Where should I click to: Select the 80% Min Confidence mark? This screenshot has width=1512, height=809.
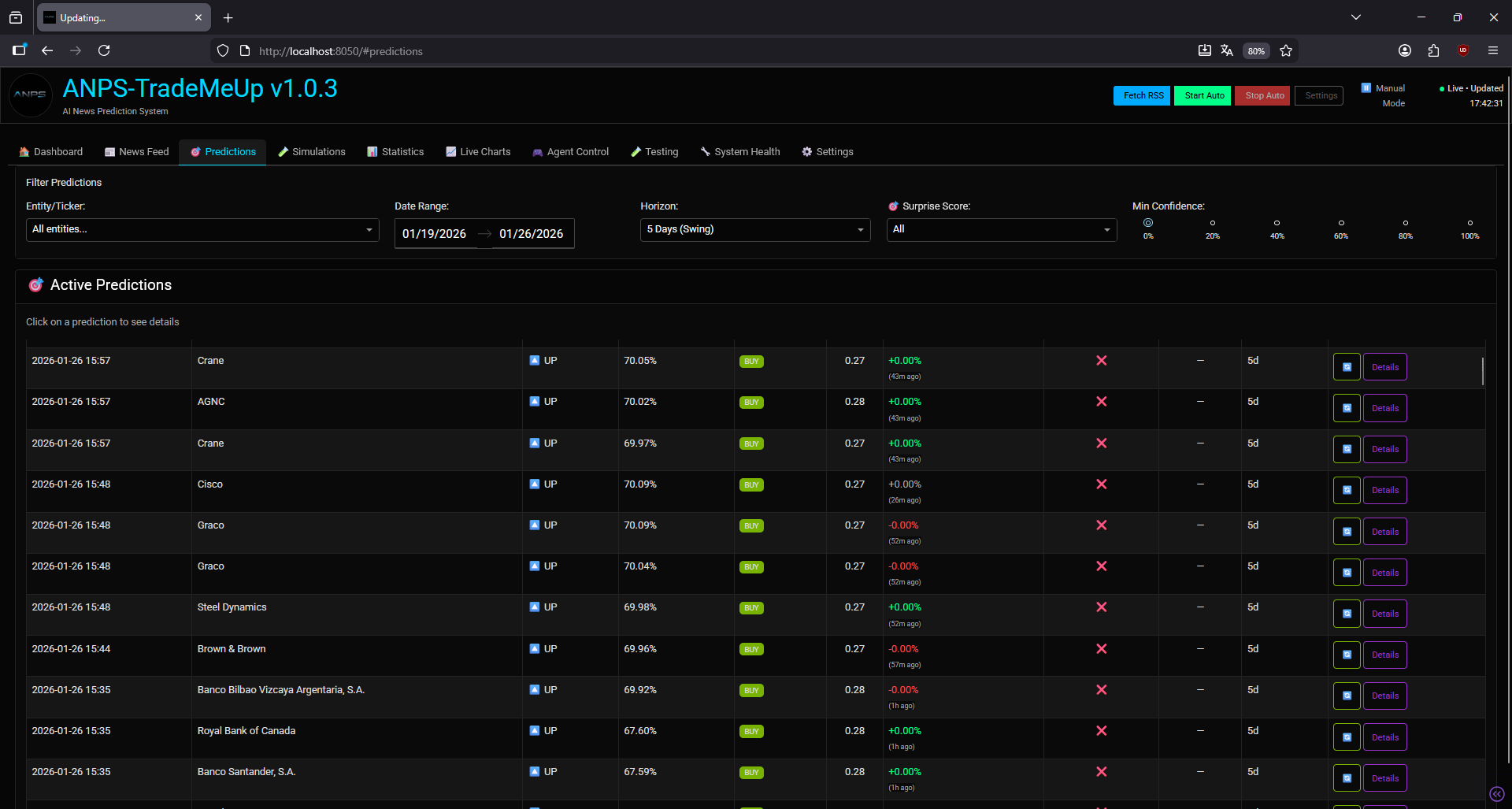tap(1405, 223)
